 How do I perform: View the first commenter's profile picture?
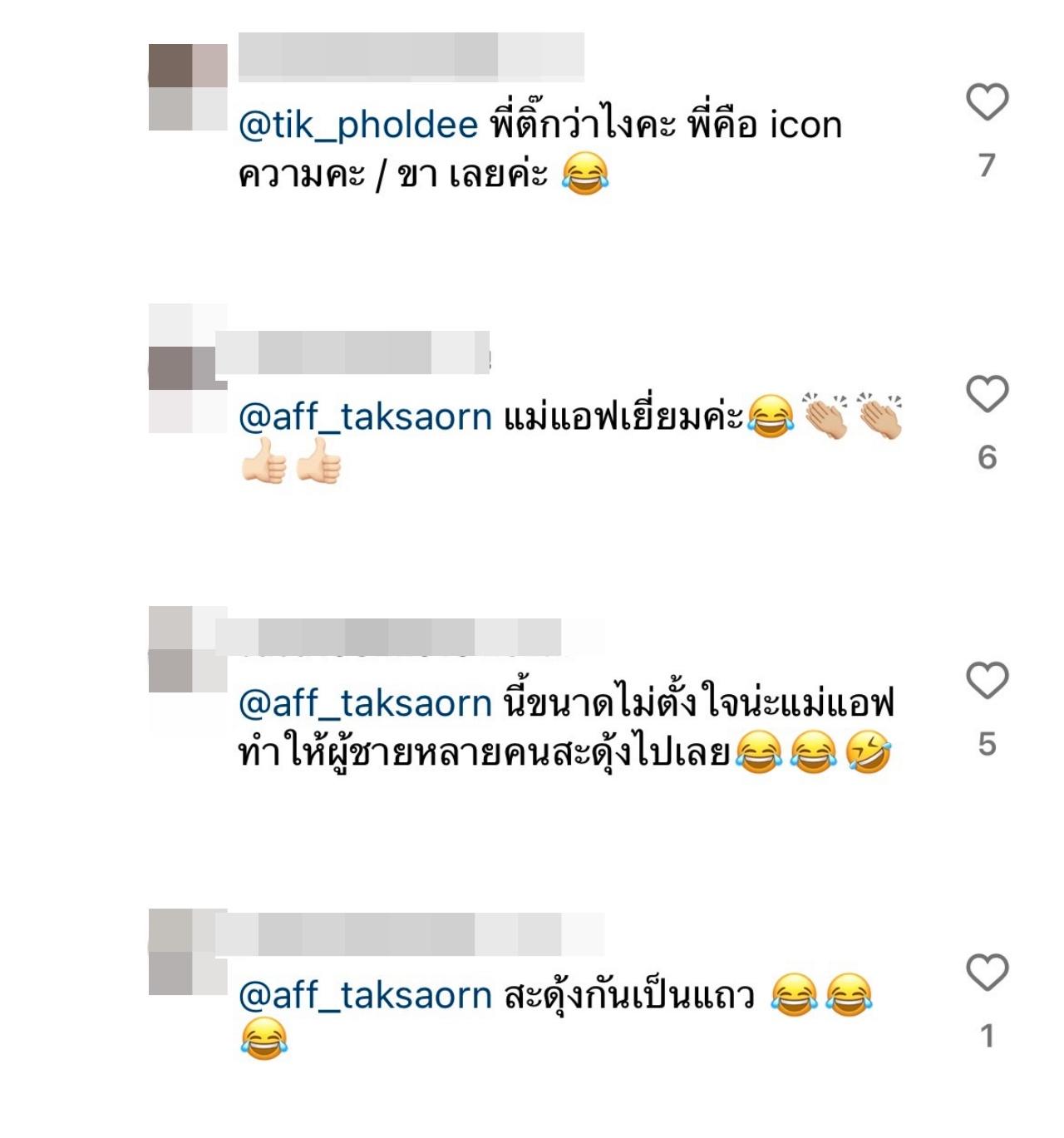(x=188, y=87)
